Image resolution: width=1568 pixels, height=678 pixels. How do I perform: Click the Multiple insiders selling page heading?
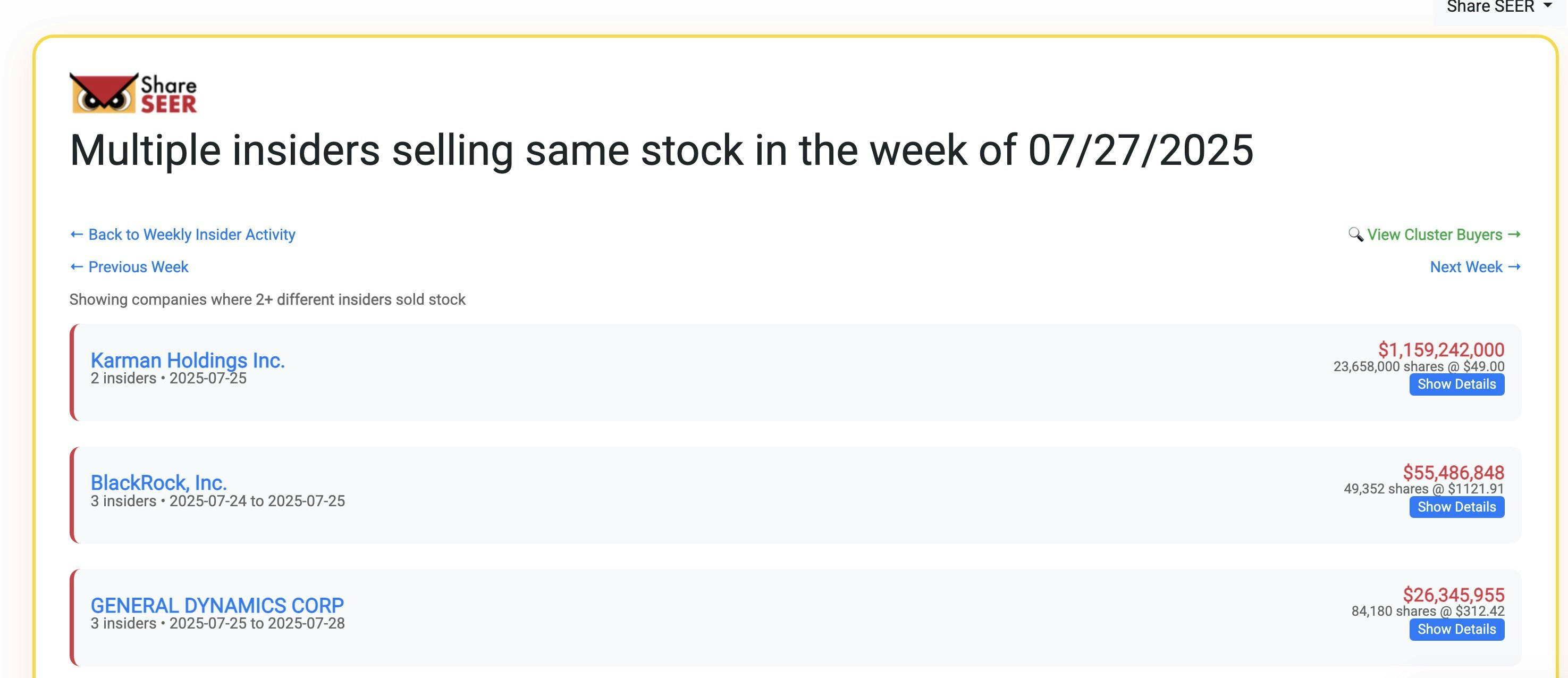pos(661,150)
